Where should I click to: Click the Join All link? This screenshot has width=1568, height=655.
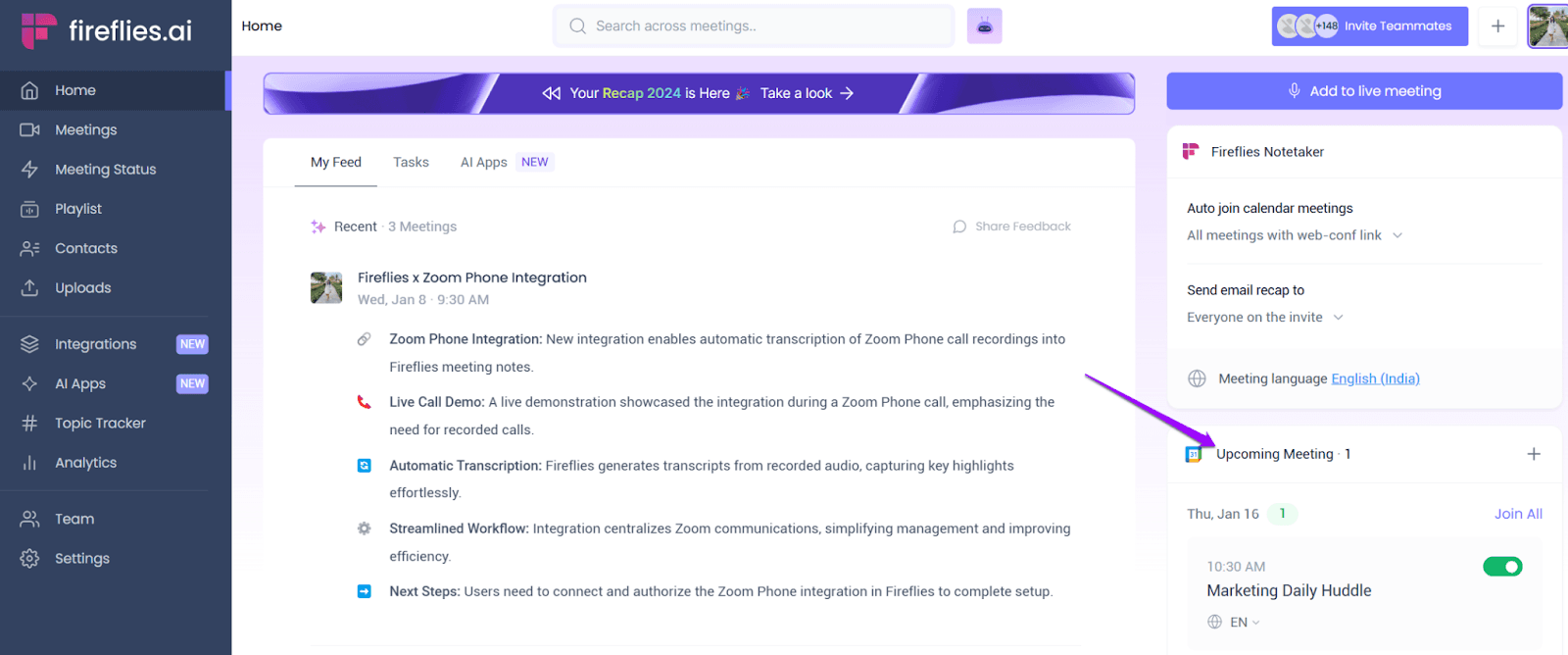[1518, 514]
